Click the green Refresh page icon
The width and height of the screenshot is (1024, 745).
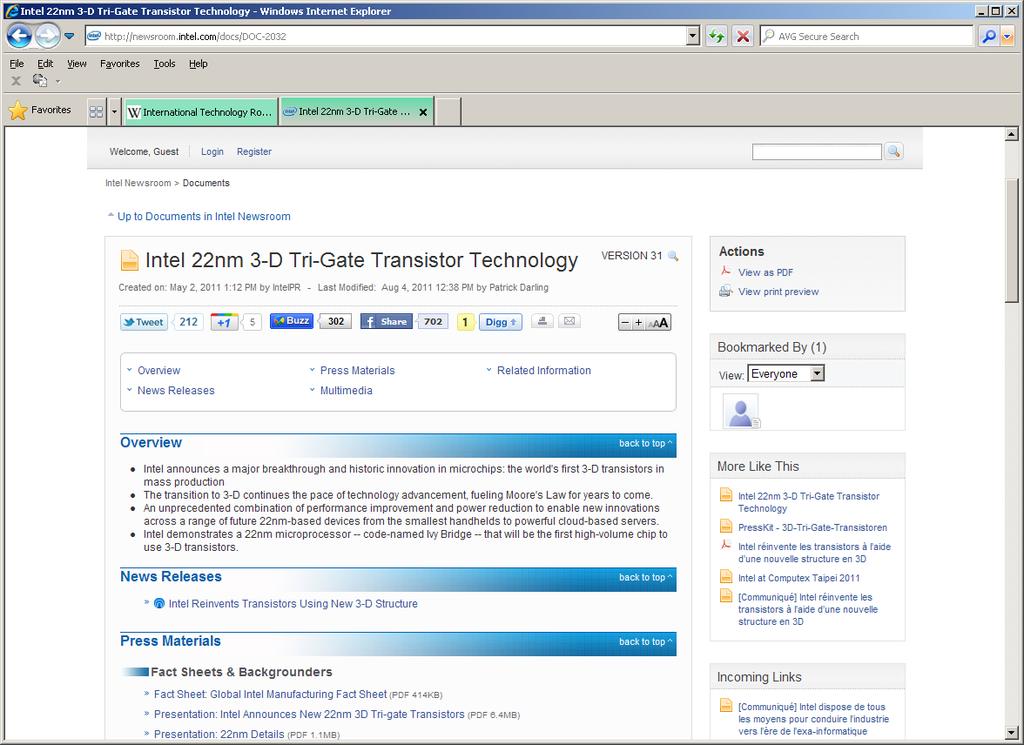coord(716,36)
